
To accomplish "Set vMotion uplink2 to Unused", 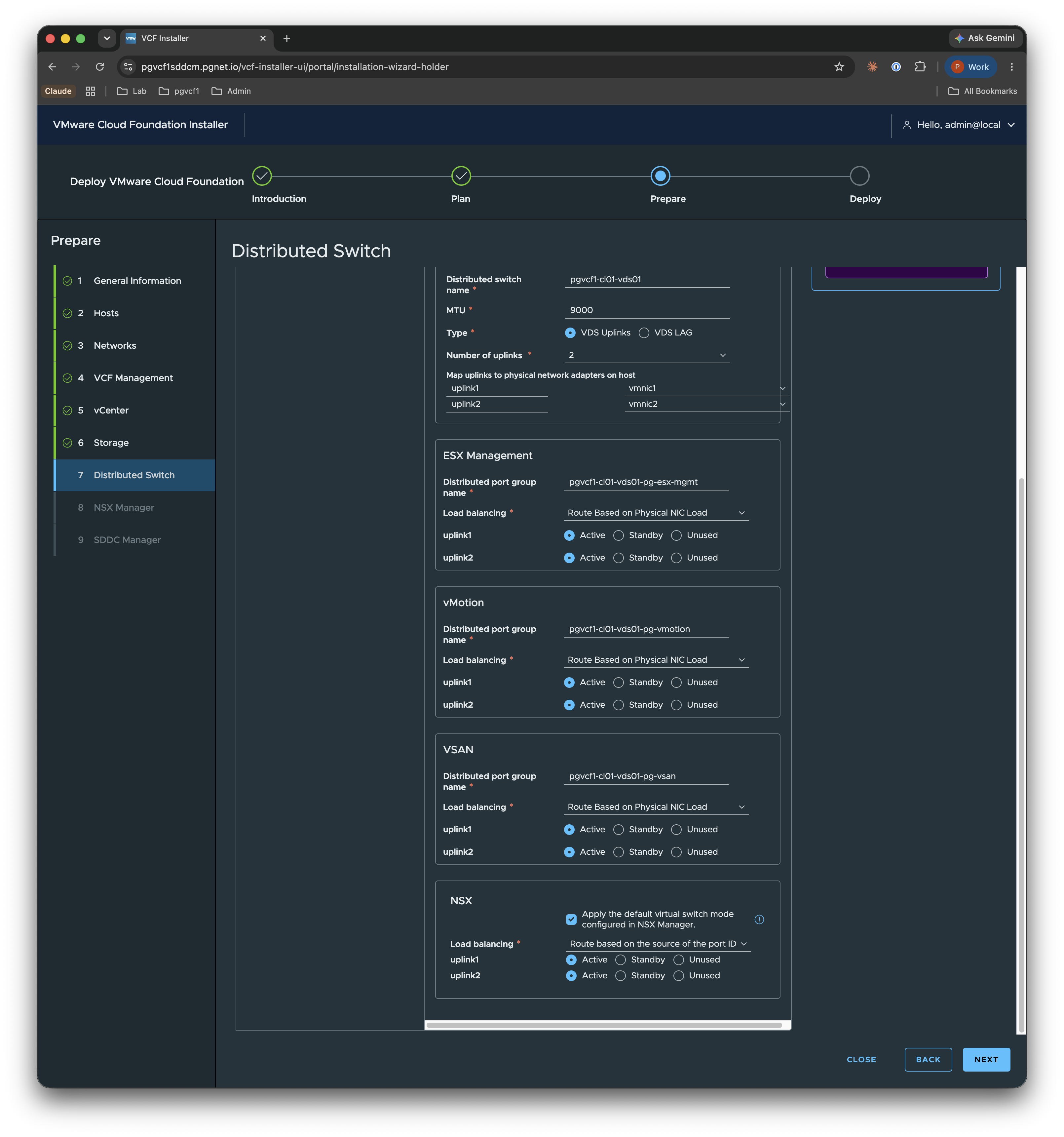I will coord(676,705).
